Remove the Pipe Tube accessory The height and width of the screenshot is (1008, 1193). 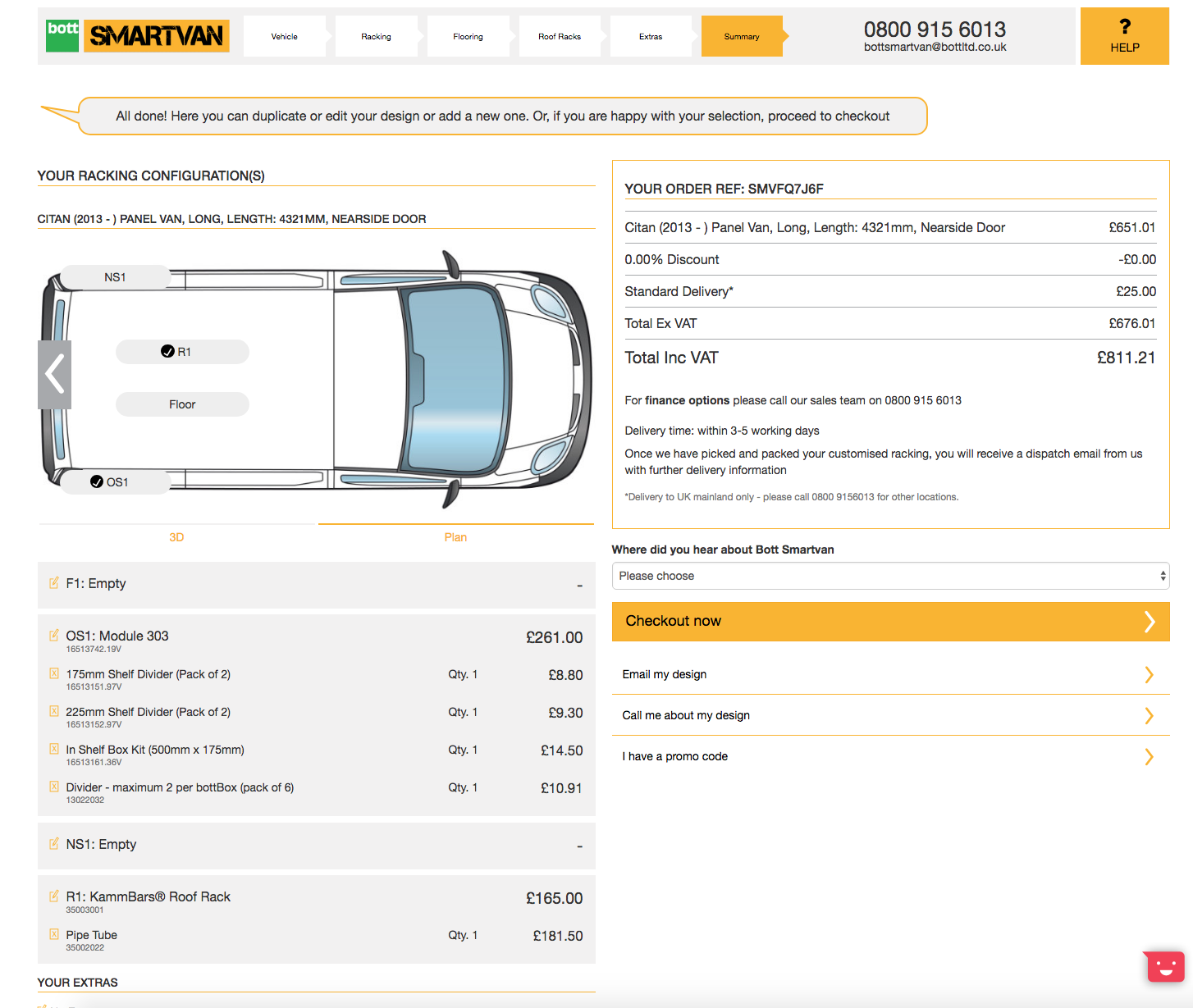[54, 934]
